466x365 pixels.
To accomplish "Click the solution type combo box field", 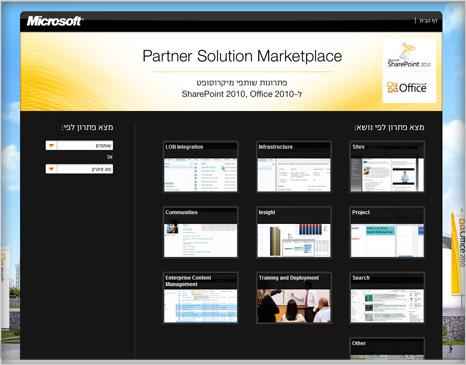I will (79, 169).
